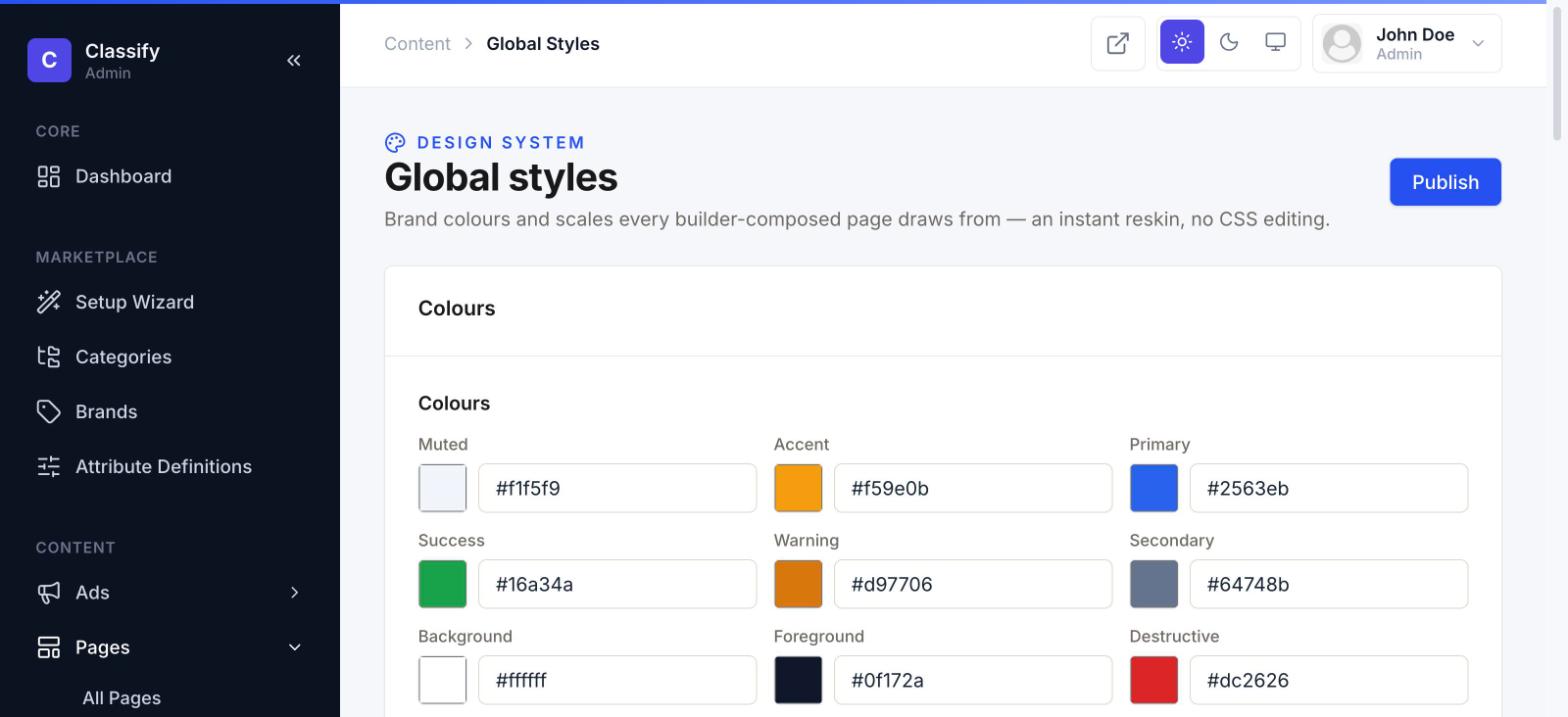The height and width of the screenshot is (717, 1568).
Task: Click the Classify logo icon
Action: (49, 60)
